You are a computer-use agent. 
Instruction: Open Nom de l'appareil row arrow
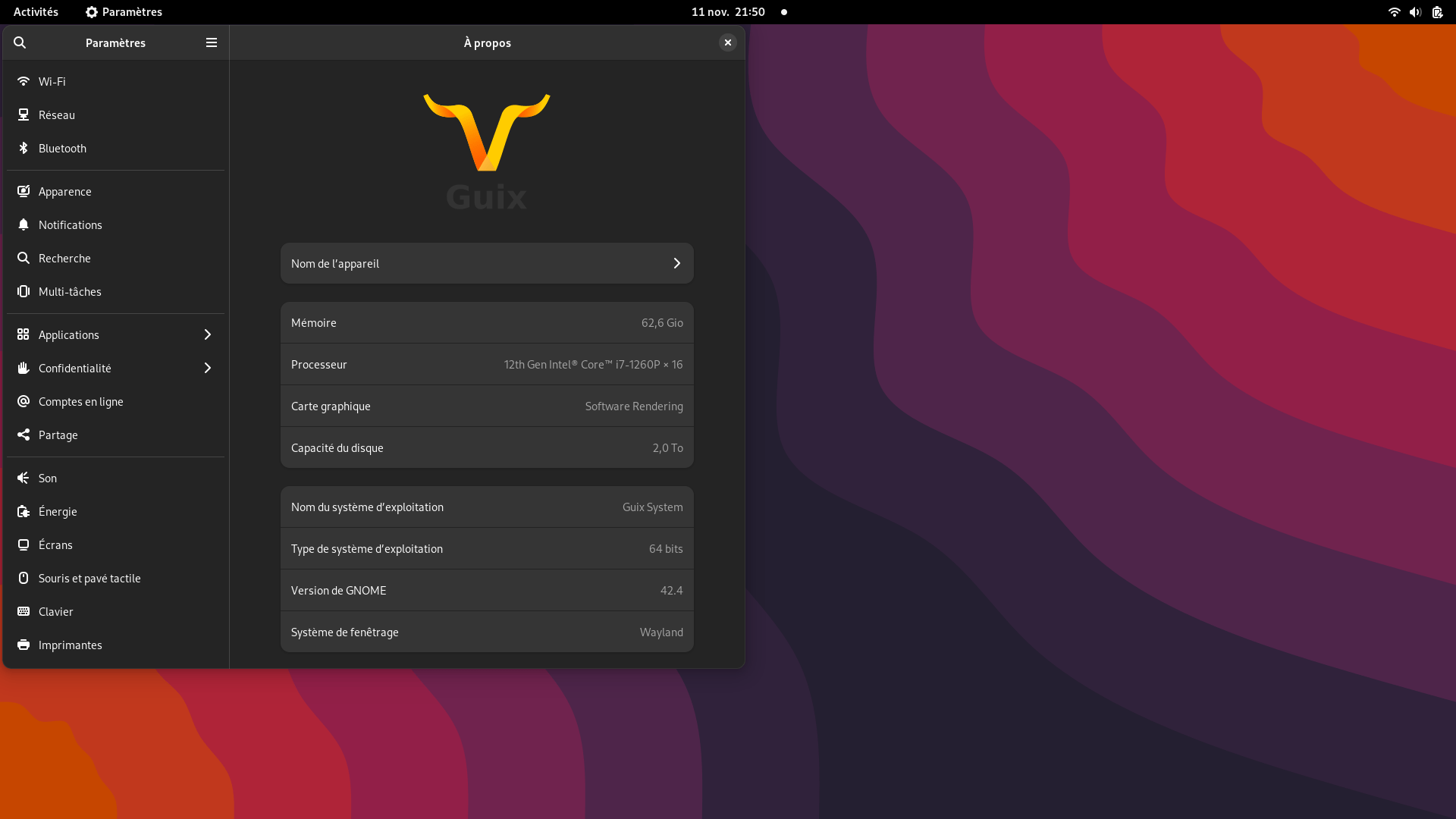point(676,263)
